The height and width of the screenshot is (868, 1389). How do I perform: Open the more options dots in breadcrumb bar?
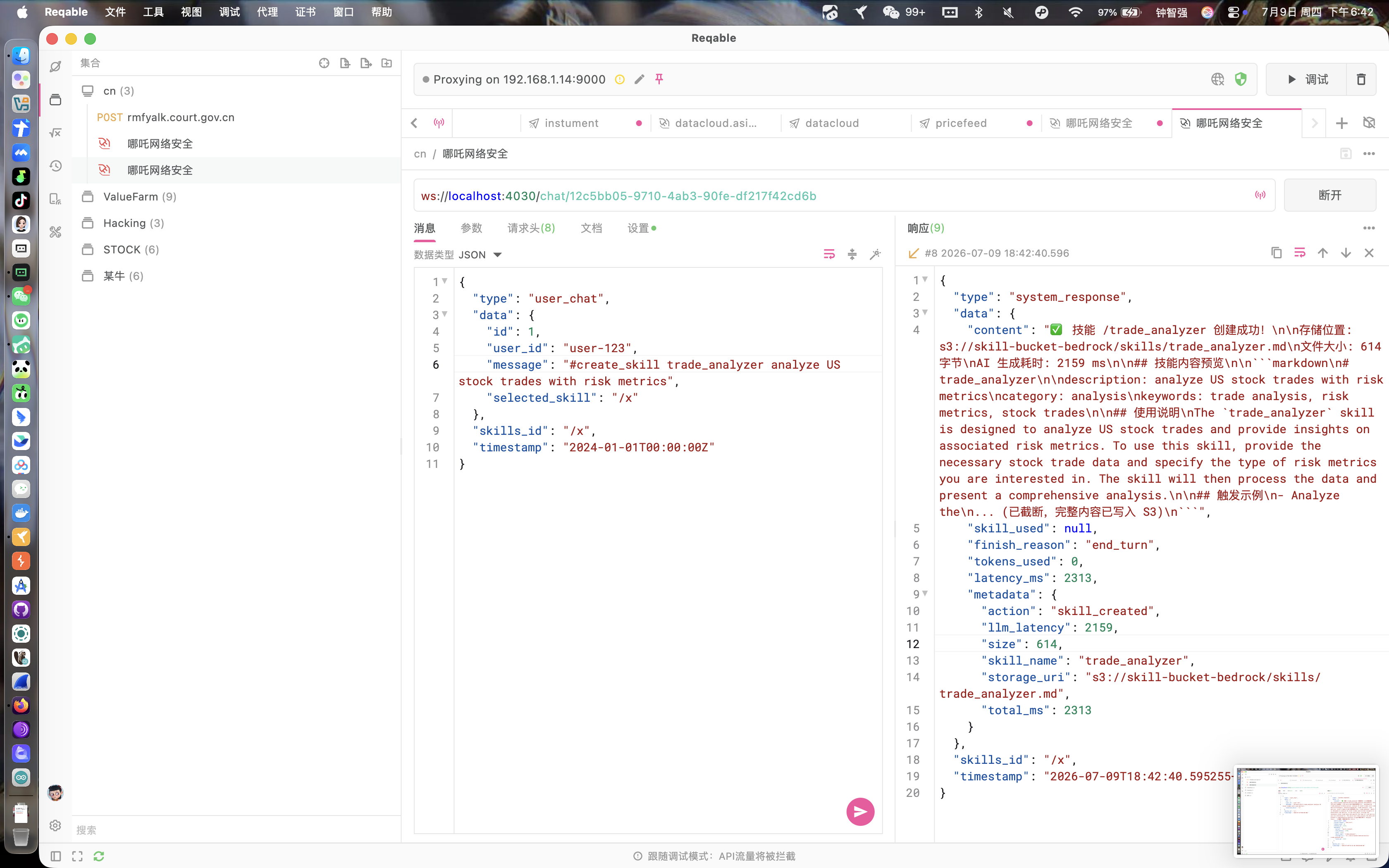(1369, 153)
